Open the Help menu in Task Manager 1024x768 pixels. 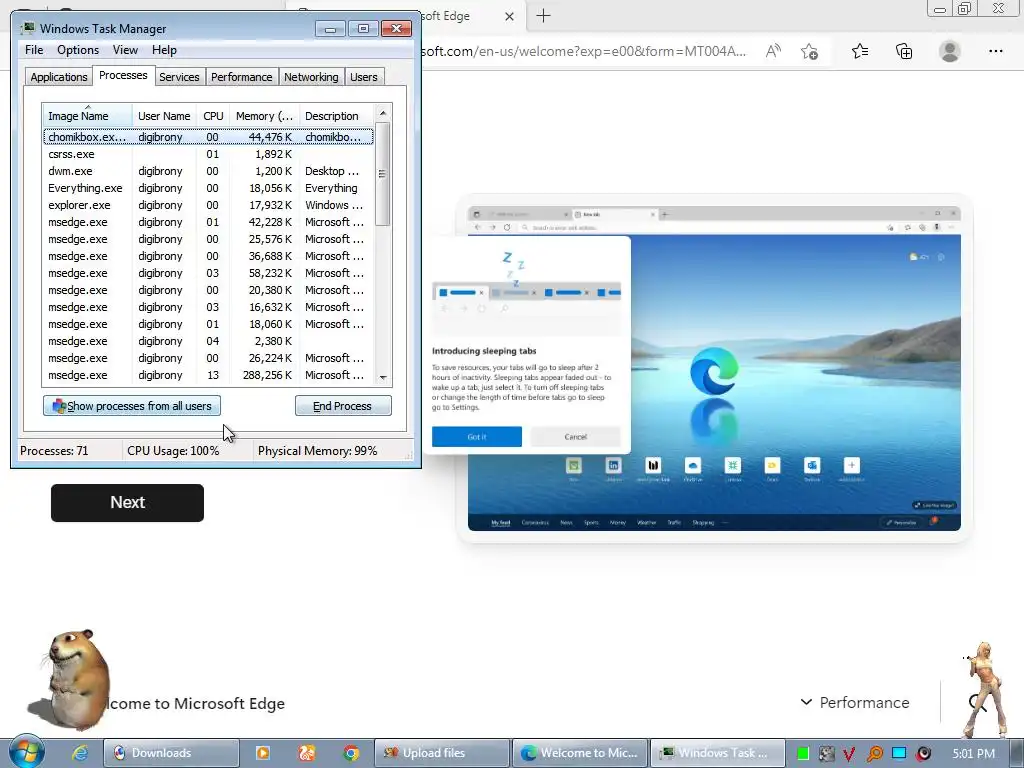tap(164, 50)
